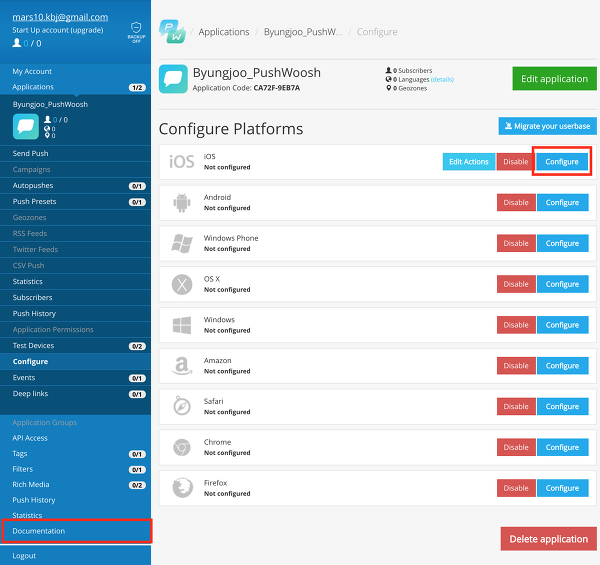This screenshot has height=565, width=600.
Task: Open application Statistics in the sidebar
Action: 75,282
